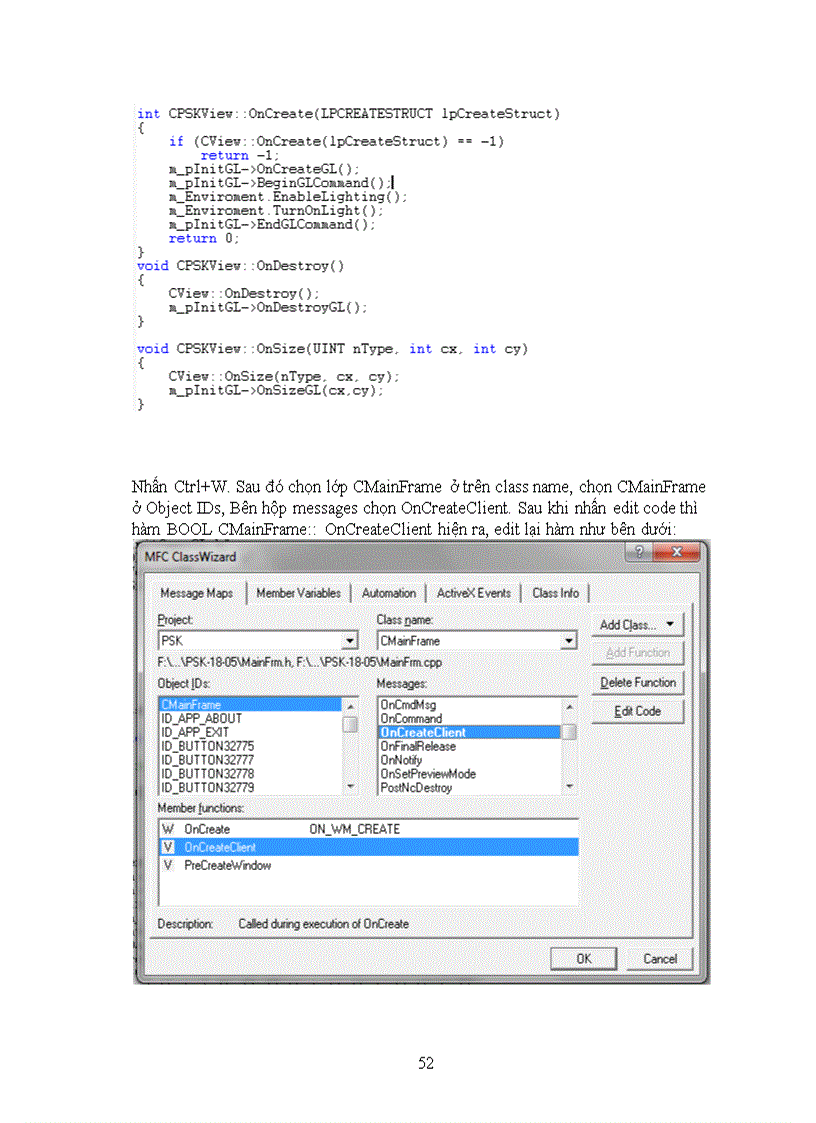Click the help question mark icon
This screenshot has height=1123, width=816.
pyautogui.click(x=638, y=552)
